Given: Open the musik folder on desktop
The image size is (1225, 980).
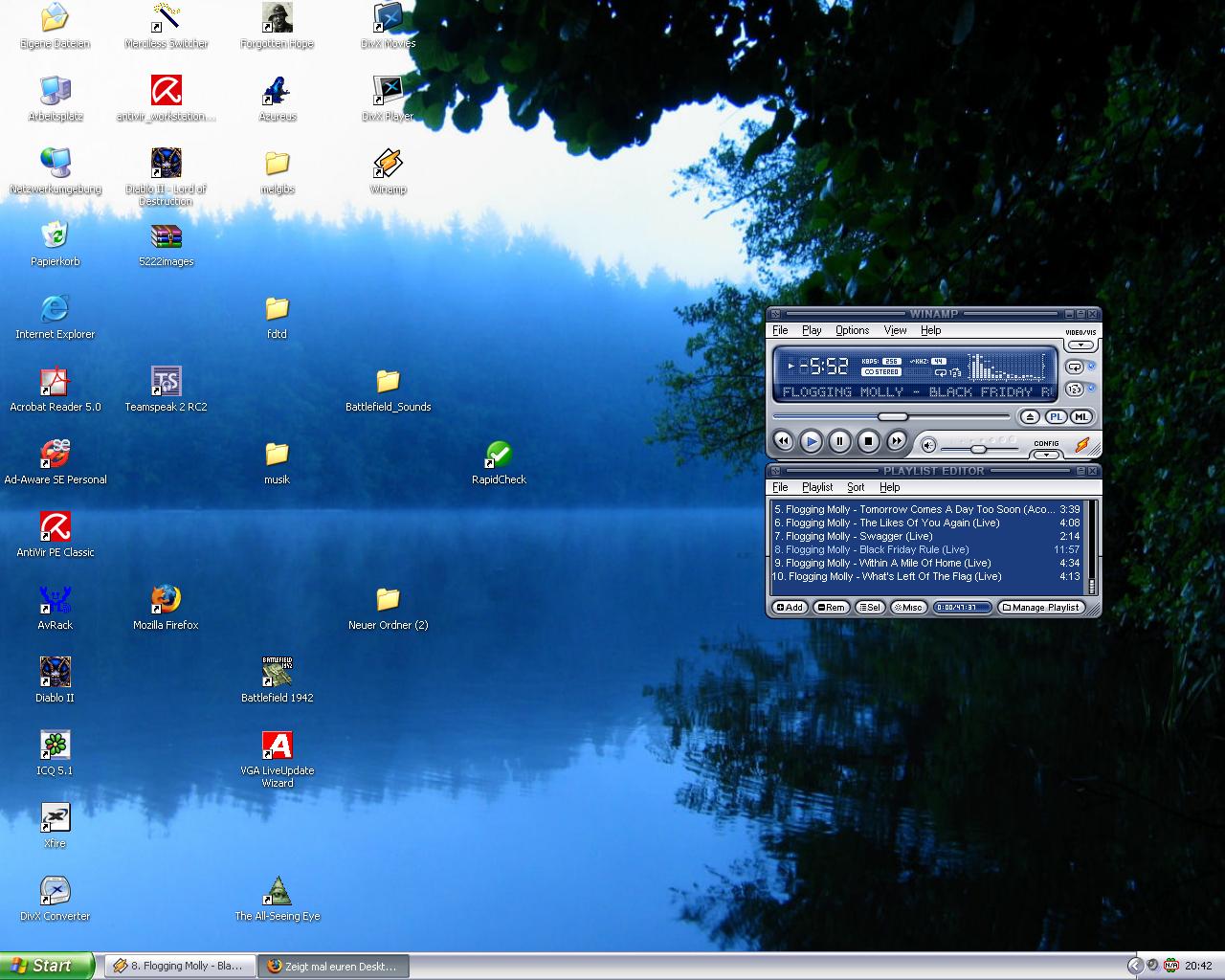Looking at the screenshot, I should coord(278,462).
